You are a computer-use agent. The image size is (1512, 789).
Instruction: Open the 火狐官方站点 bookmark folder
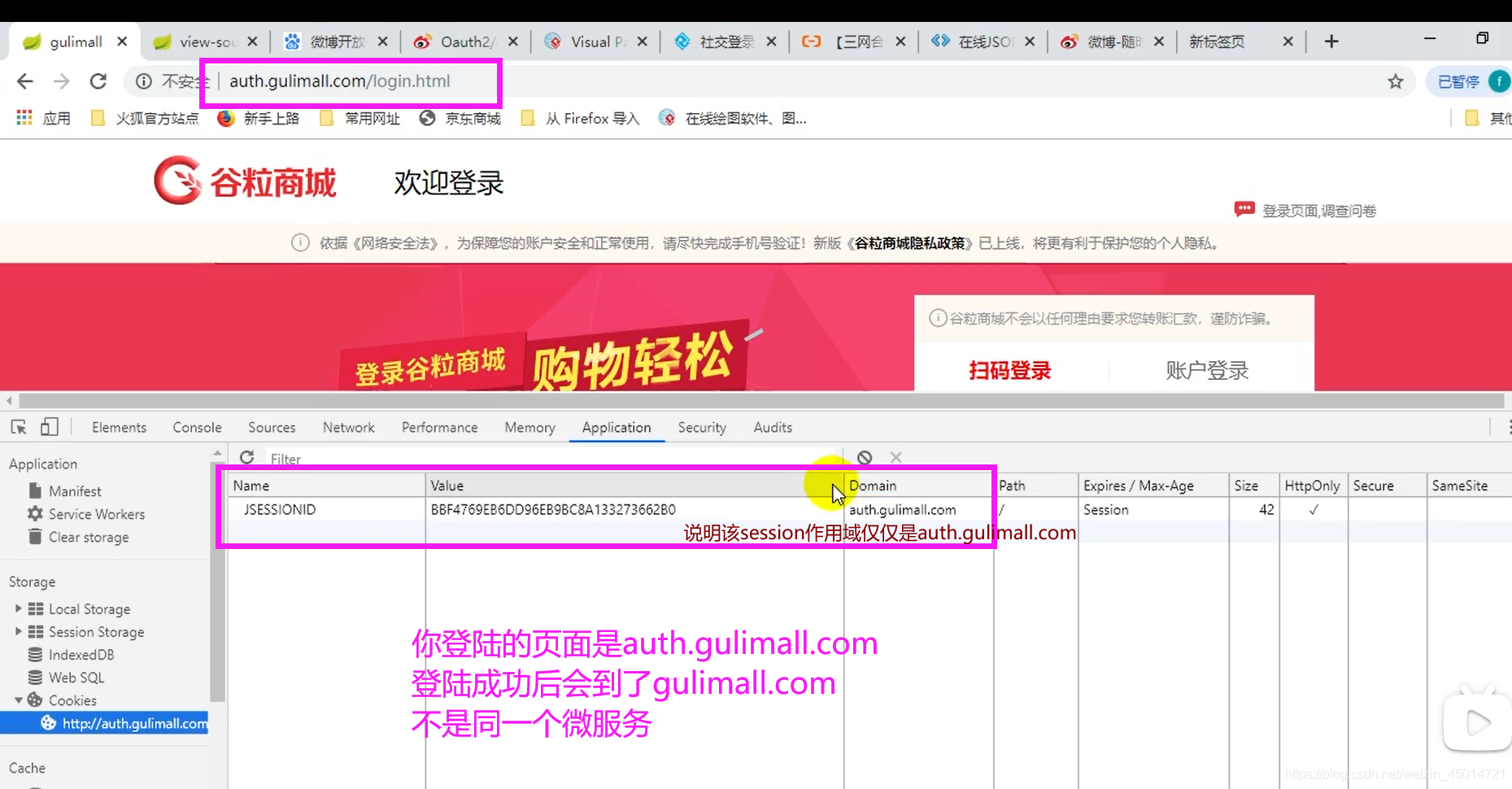pyautogui.click(x=146, y=119)
